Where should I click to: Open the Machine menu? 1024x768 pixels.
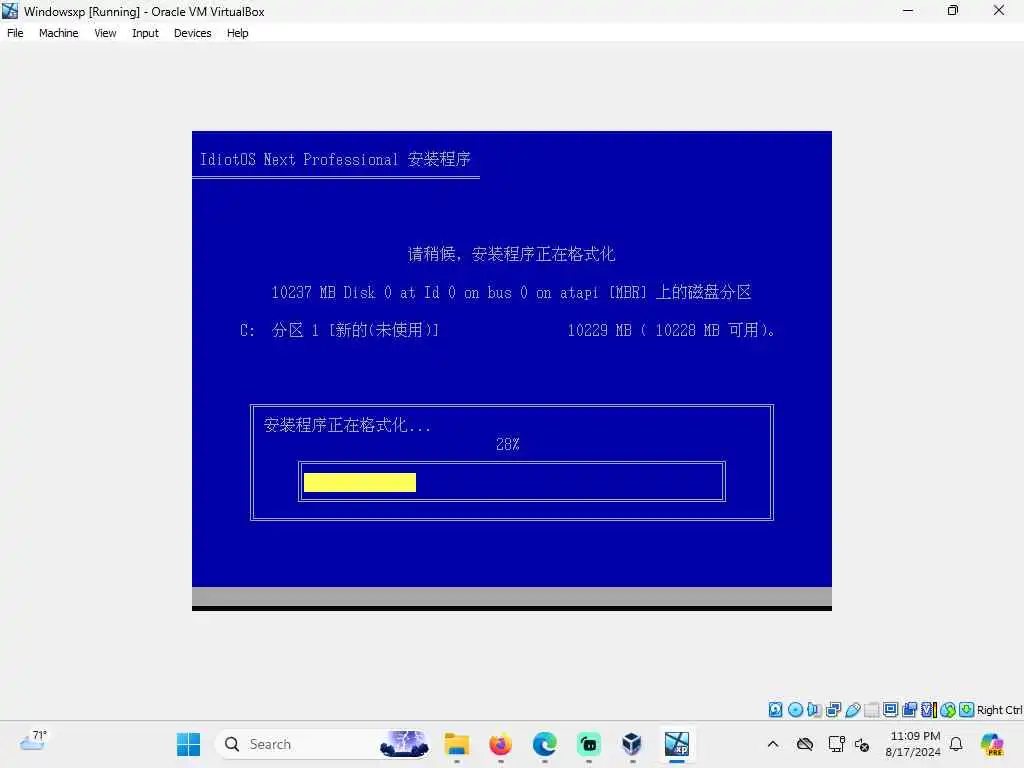click(58, 33)
